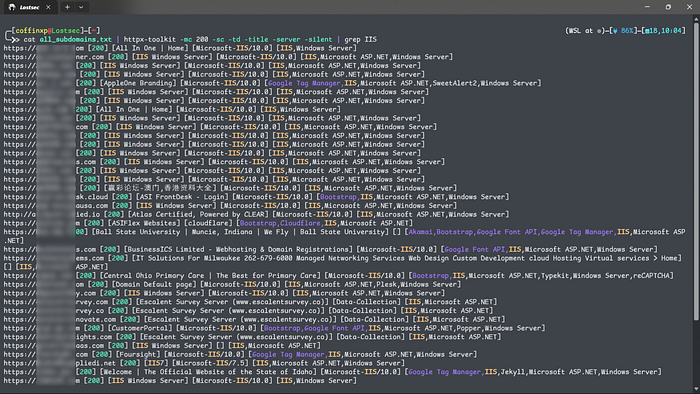The height and width of the screenshot is (394, 700).
Task: Click the coffinxp username in the prompt
Action: pos(31,30)
